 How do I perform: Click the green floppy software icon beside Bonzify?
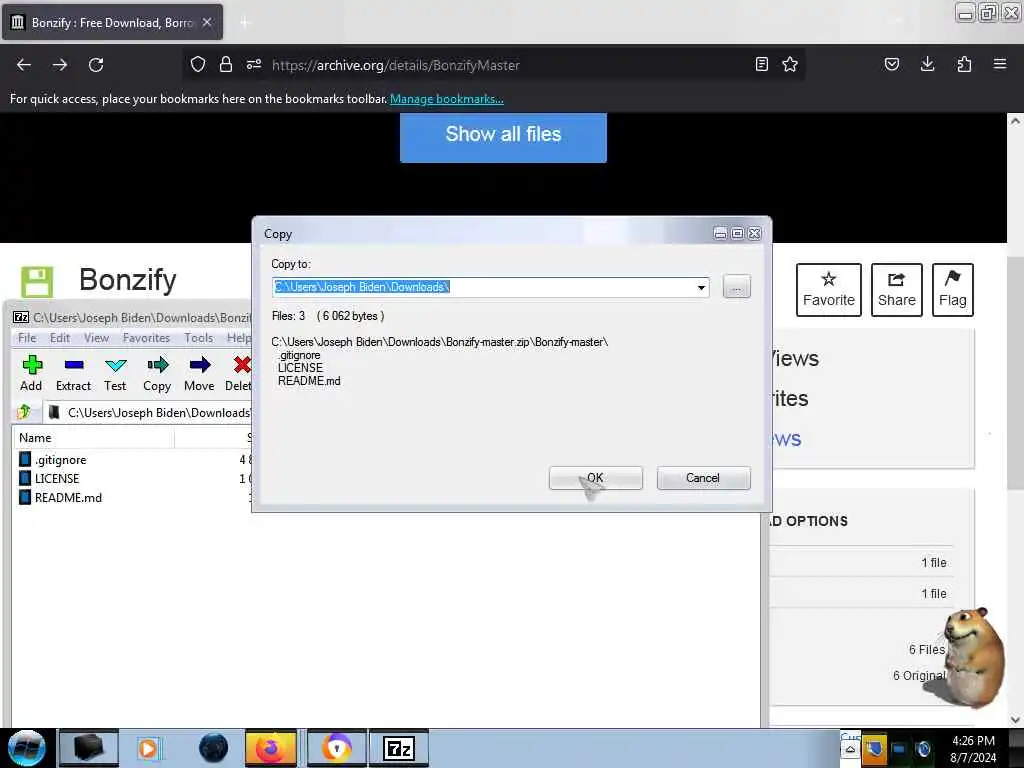click(x=37, y=282)
